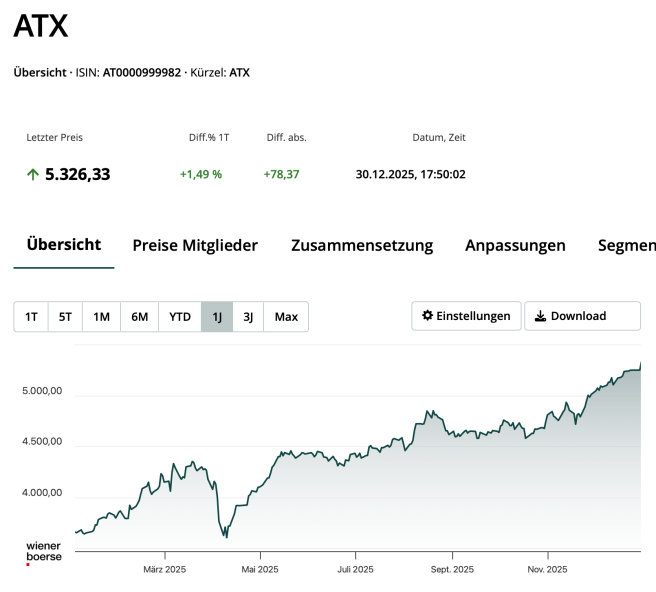Image resolution: width=656 pixels, height=592 pixels.
Task: Display Max time range
Action: [286, 317]
